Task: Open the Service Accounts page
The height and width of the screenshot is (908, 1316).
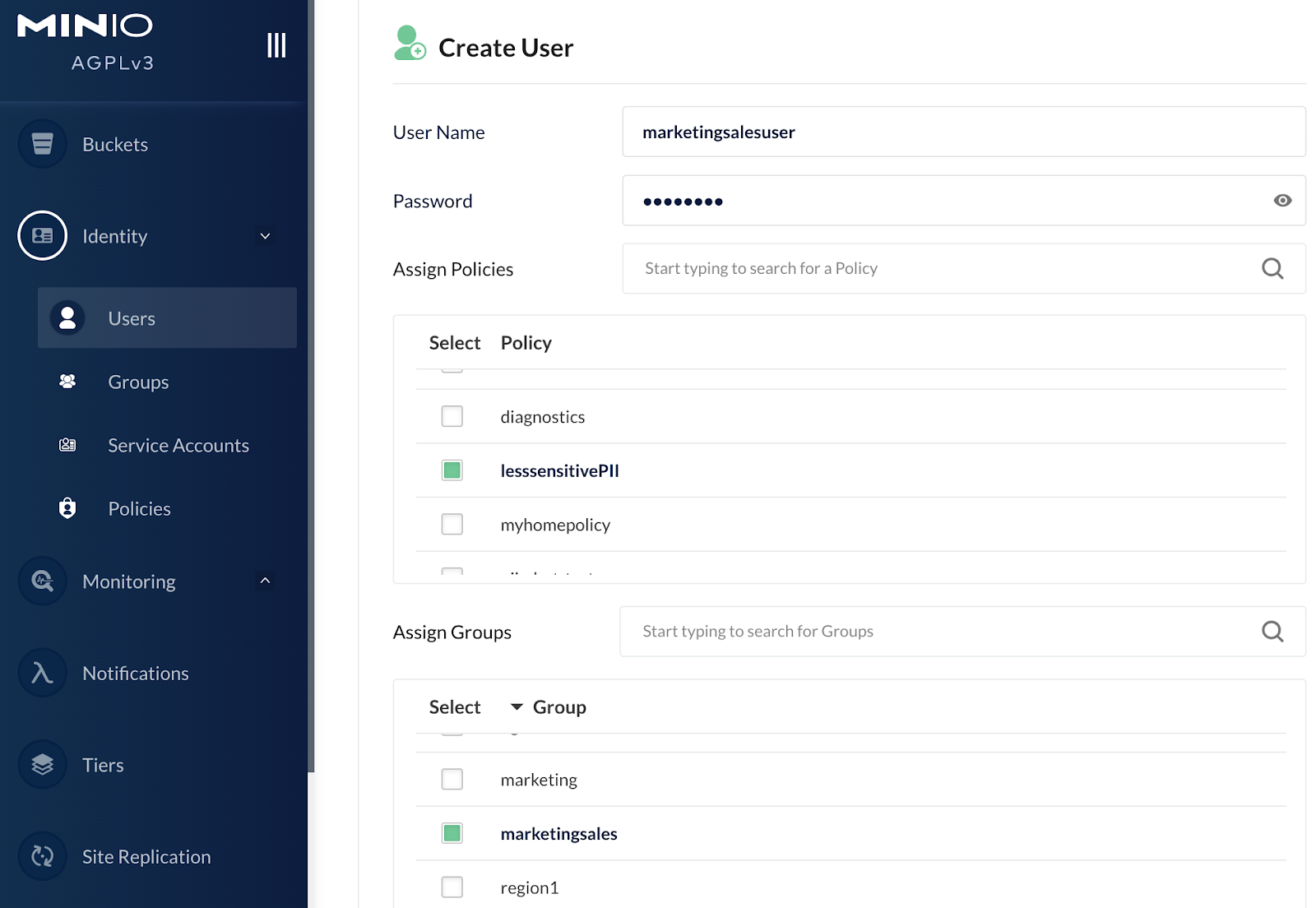Action: (178, 446)
